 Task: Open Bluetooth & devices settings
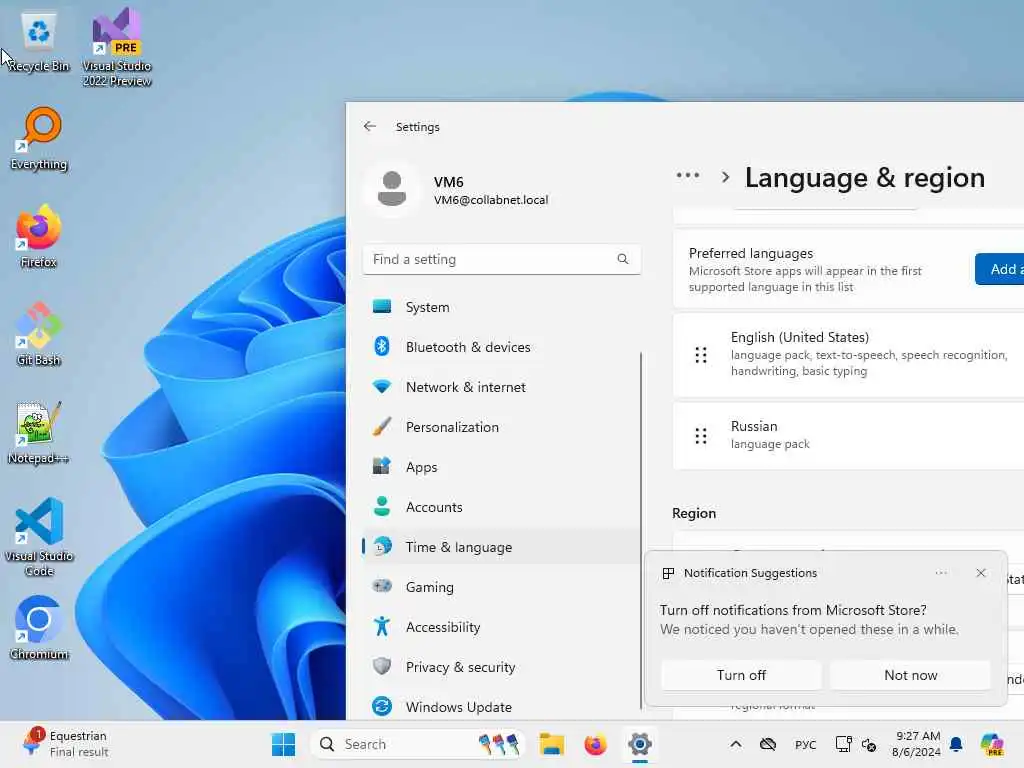click(501, 347)
